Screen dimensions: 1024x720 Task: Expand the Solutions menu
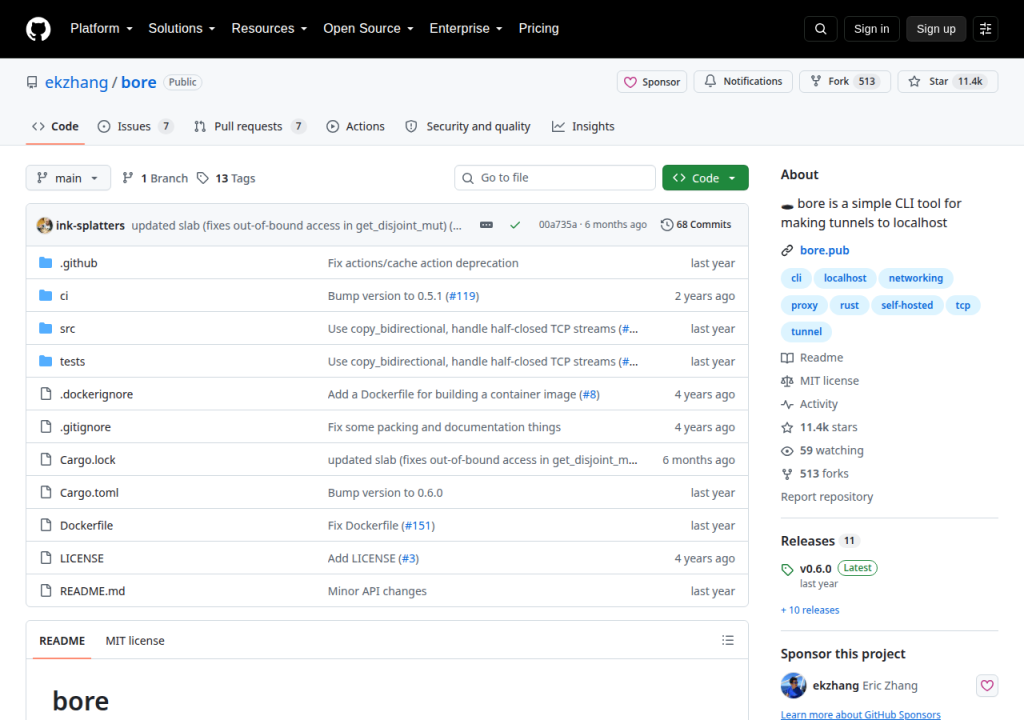pyautogui.click(x=182, y=29)
